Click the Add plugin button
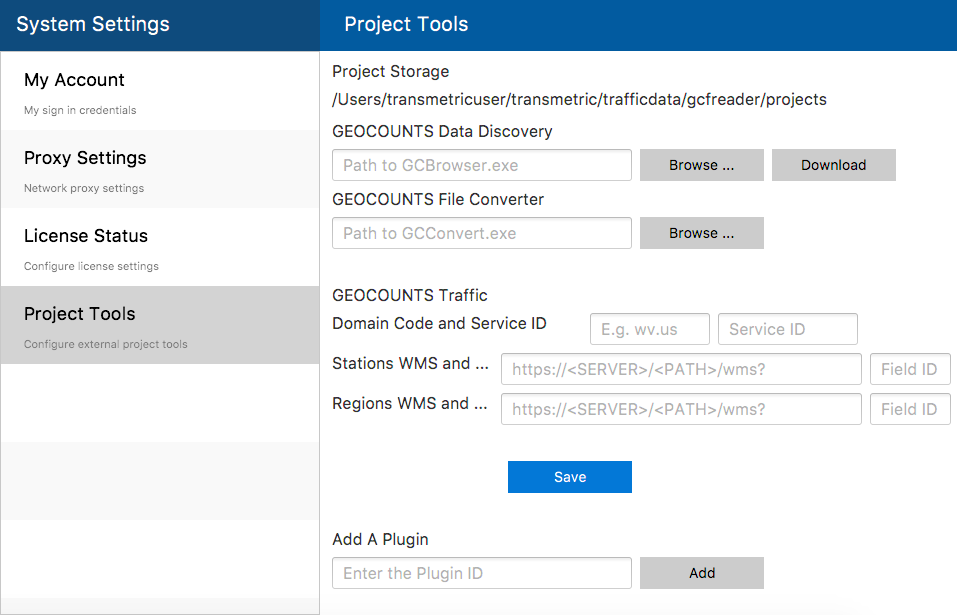 (701, 573)
